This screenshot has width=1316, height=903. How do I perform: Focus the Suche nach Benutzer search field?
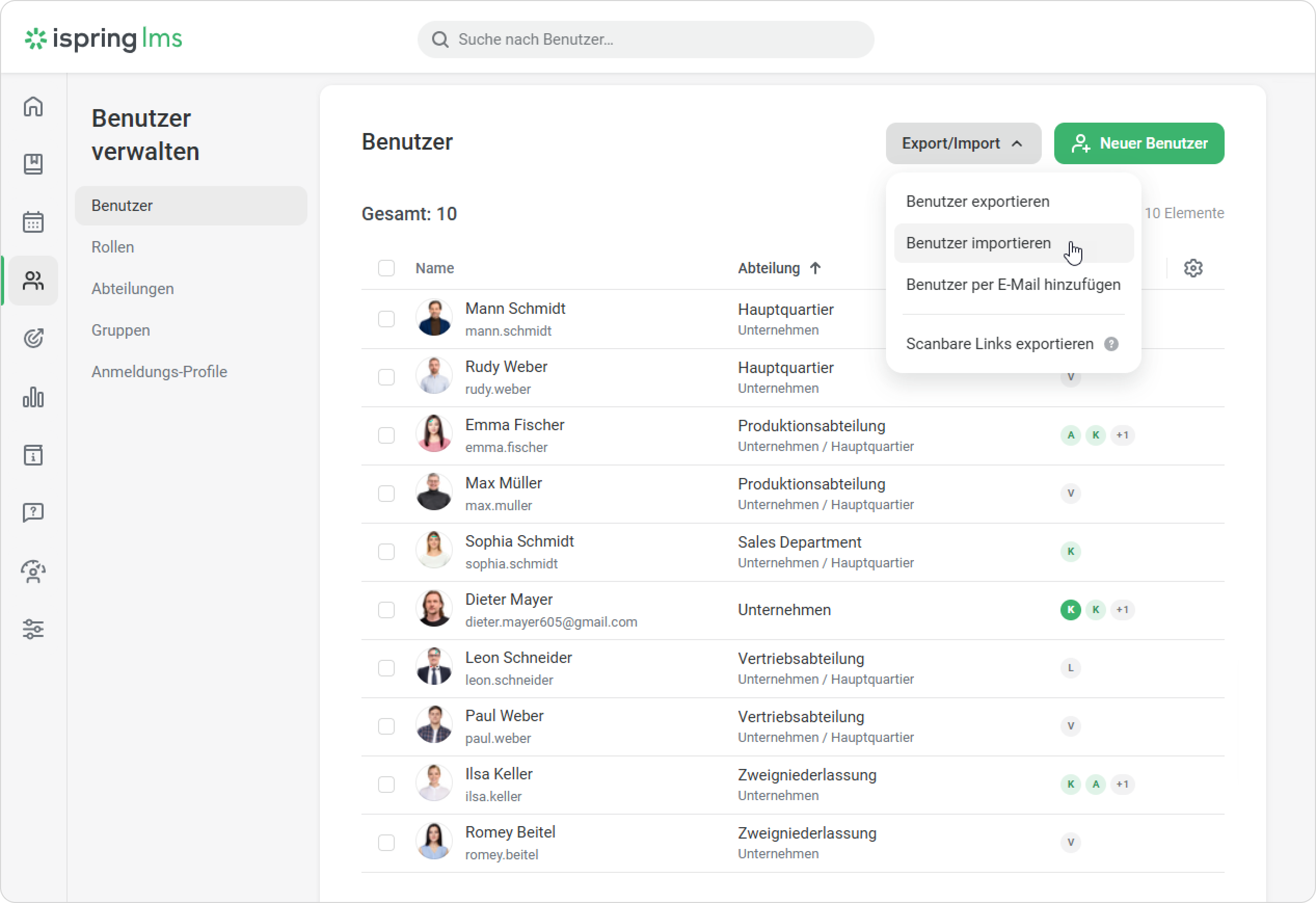[646, 39]
